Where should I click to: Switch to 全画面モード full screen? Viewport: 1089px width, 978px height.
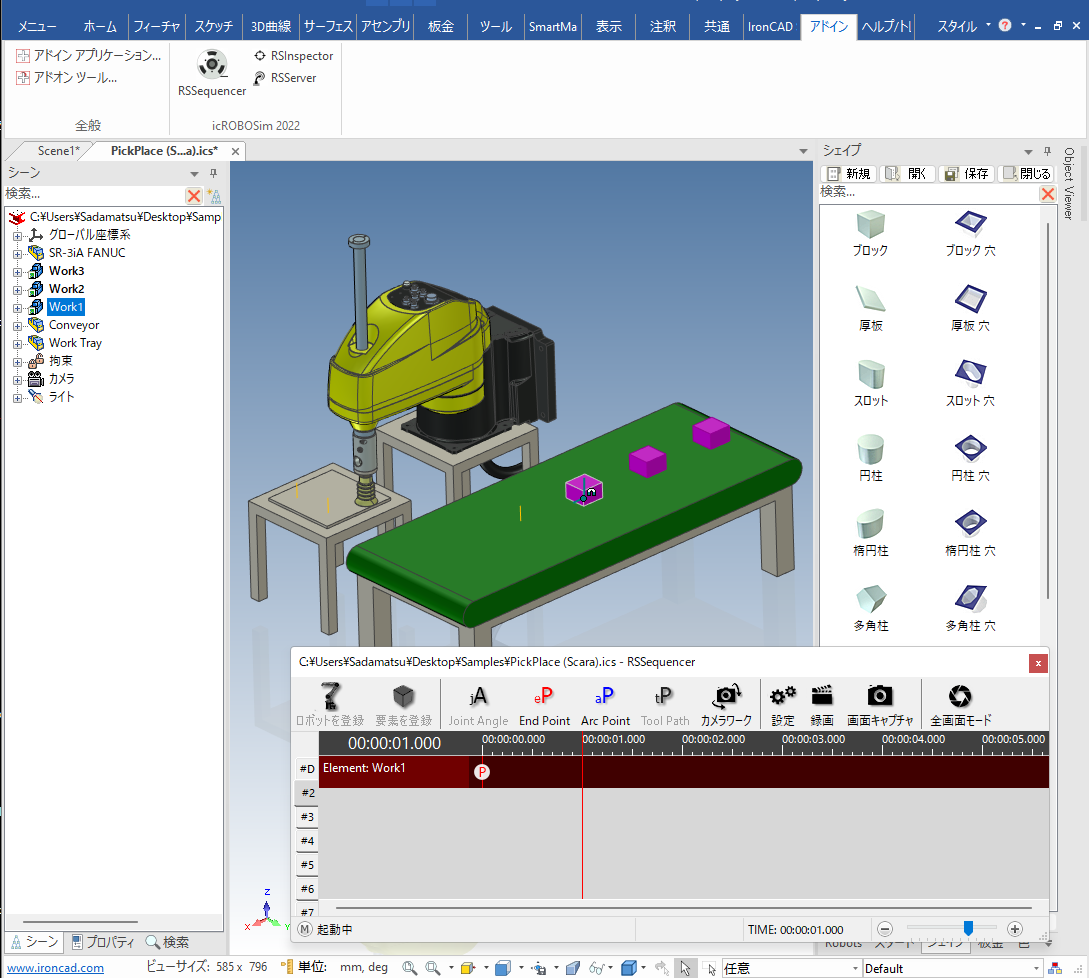(960, 704)
